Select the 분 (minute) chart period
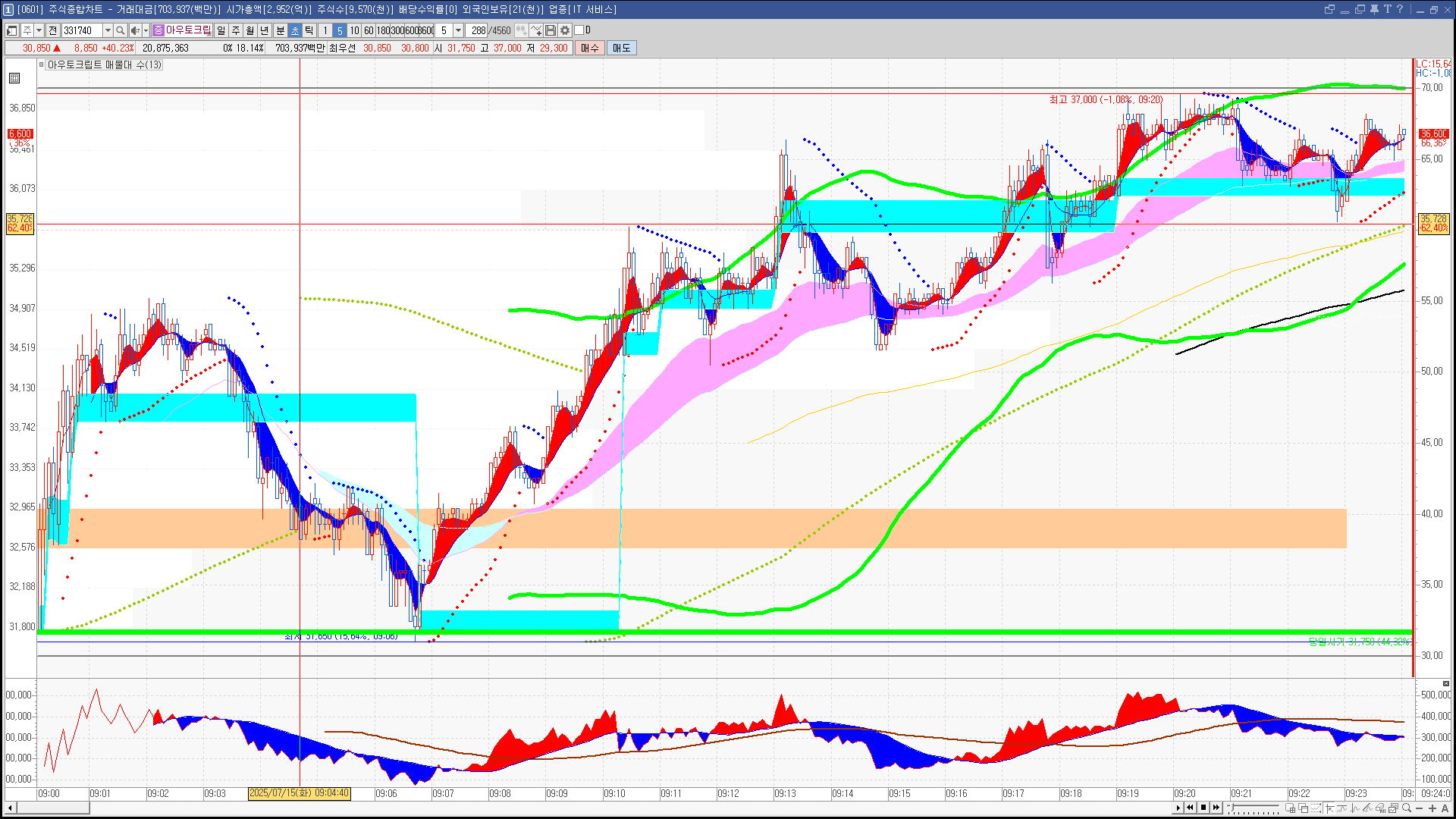Viewport: 1456px width, 819px height. pos(280,30)
